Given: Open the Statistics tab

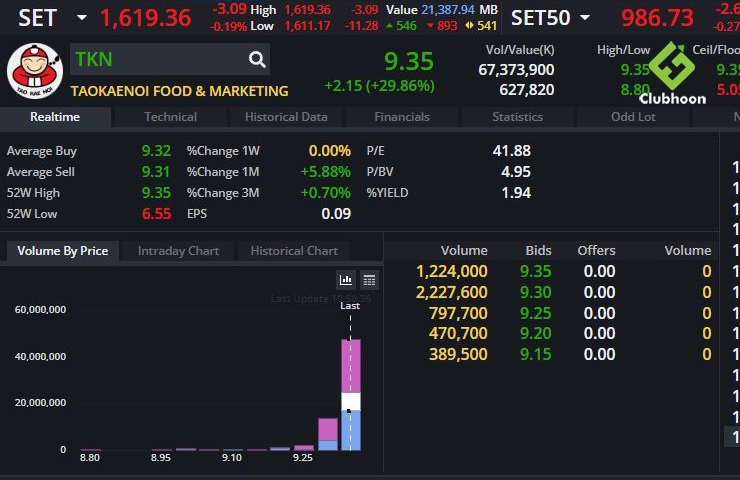Looking at the screenshot, I should click(517, 117).
